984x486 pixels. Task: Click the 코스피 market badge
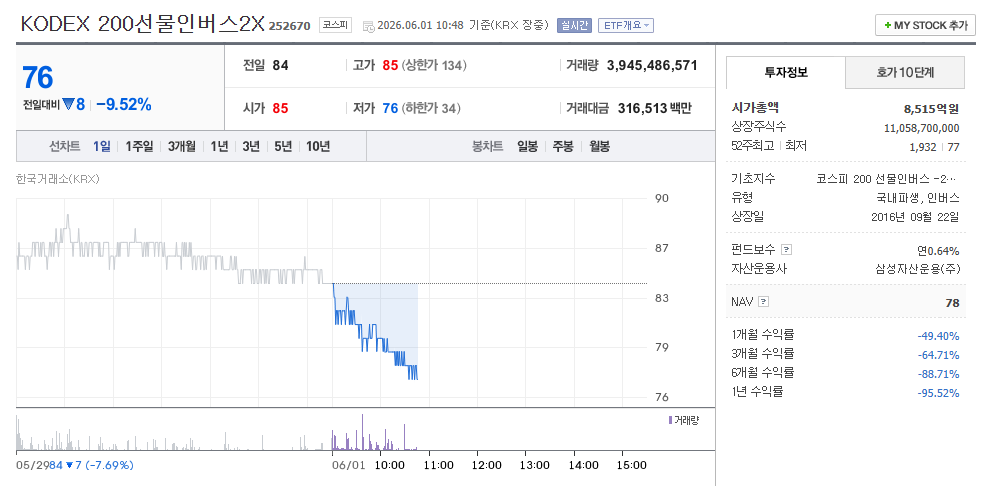point(335,25)
